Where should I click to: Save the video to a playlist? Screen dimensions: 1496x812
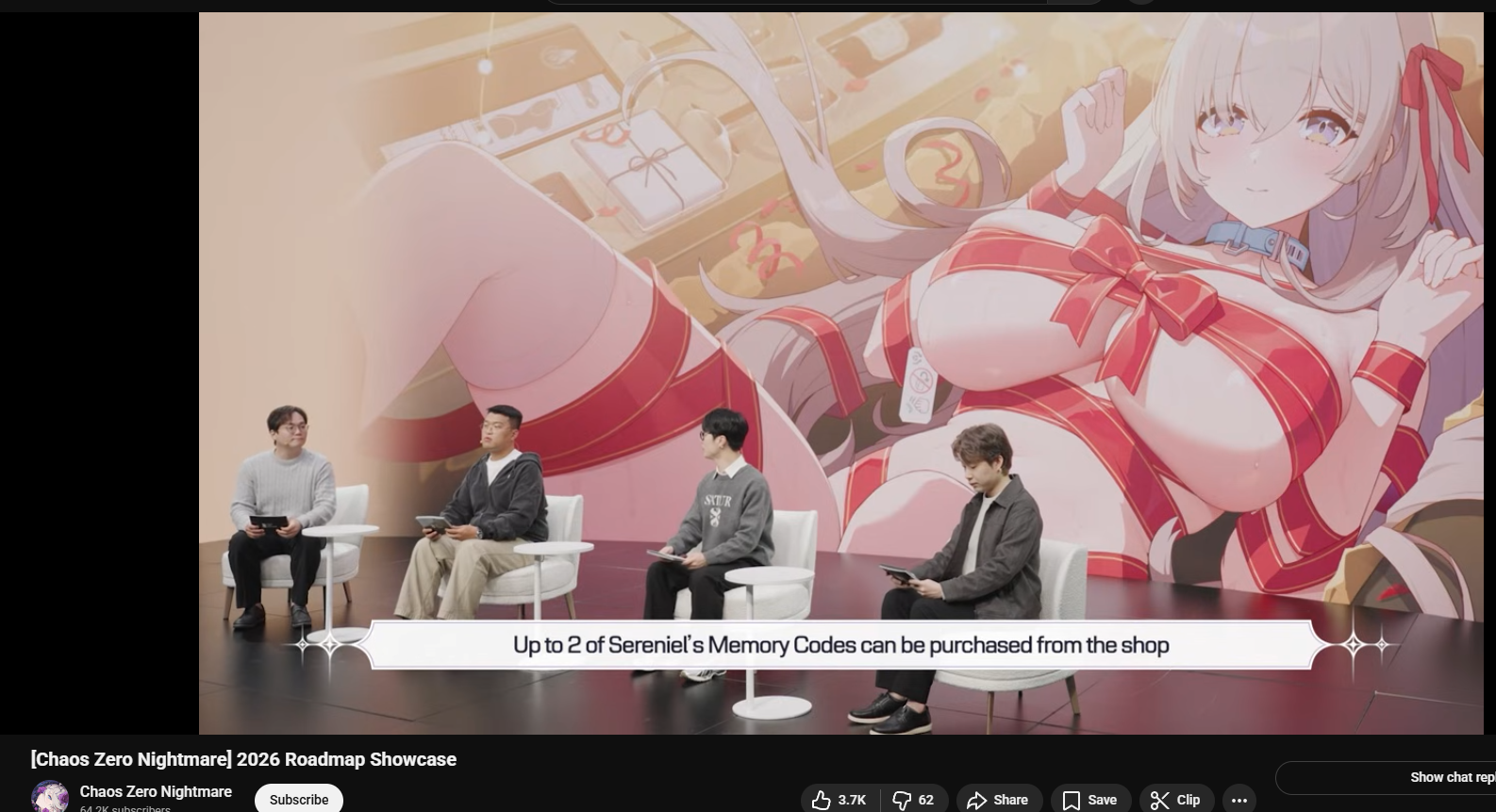(1090, 800)
